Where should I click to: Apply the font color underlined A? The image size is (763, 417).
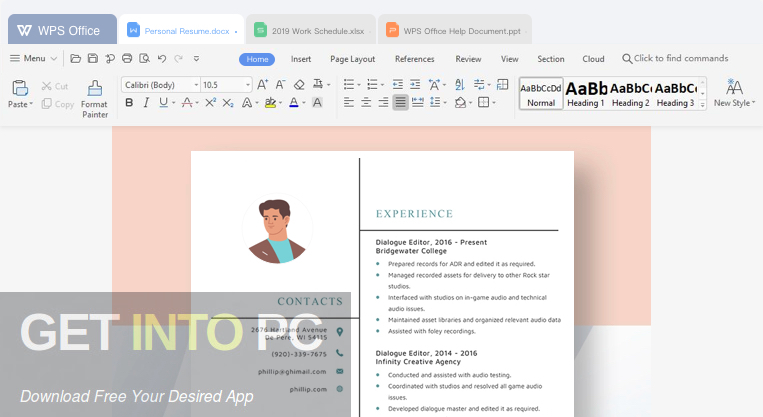[294, 103]
